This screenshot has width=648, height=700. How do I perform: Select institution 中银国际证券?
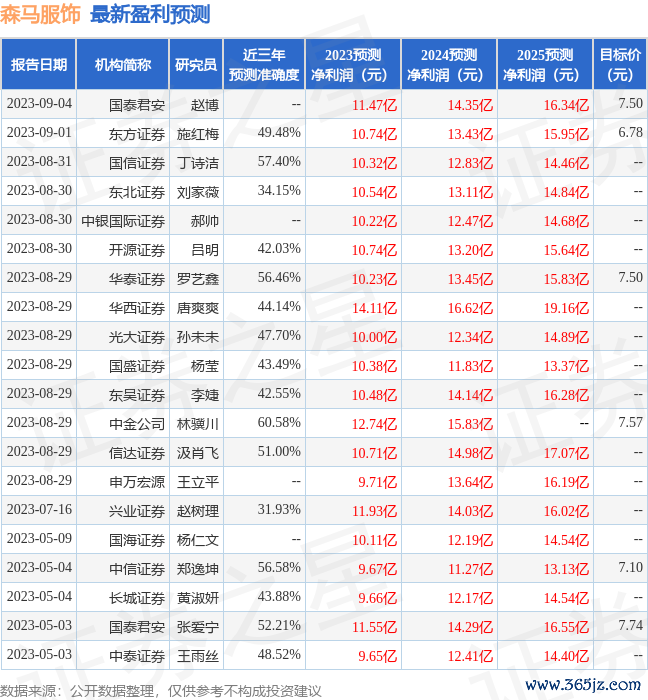(123, 221)
